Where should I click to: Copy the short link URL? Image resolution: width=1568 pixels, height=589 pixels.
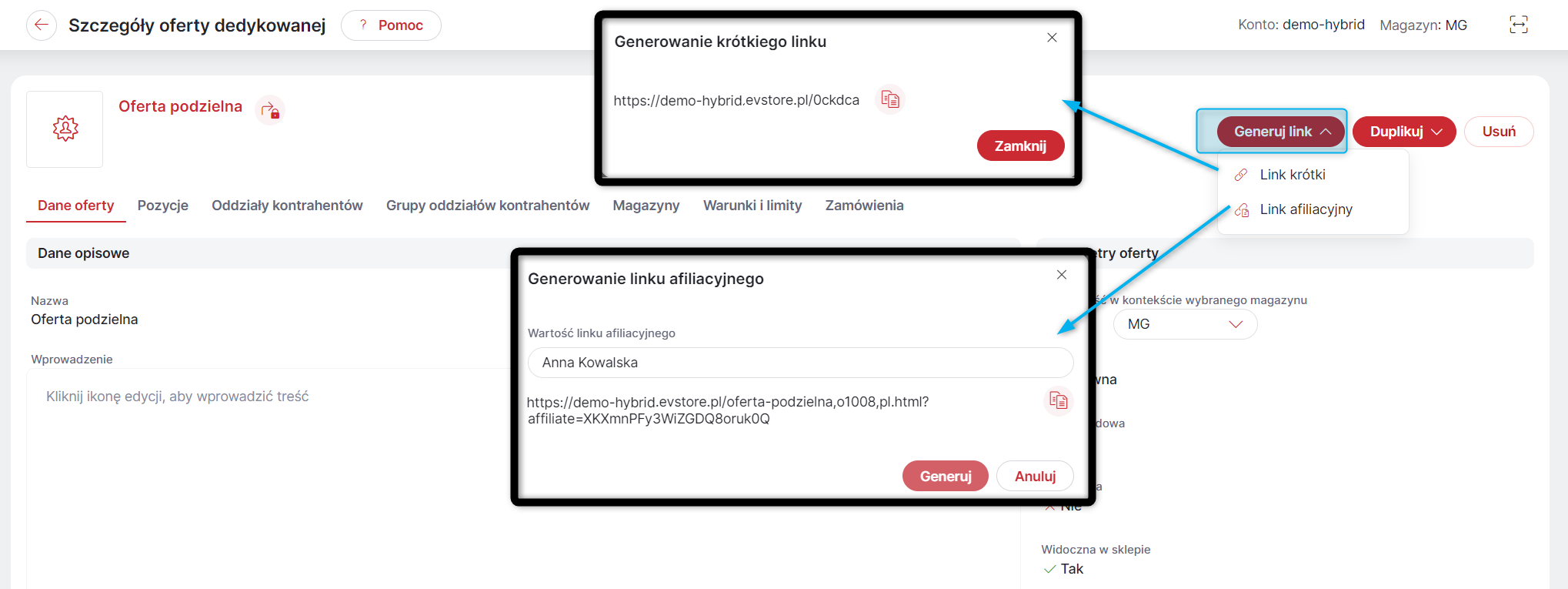click(890, 99)
